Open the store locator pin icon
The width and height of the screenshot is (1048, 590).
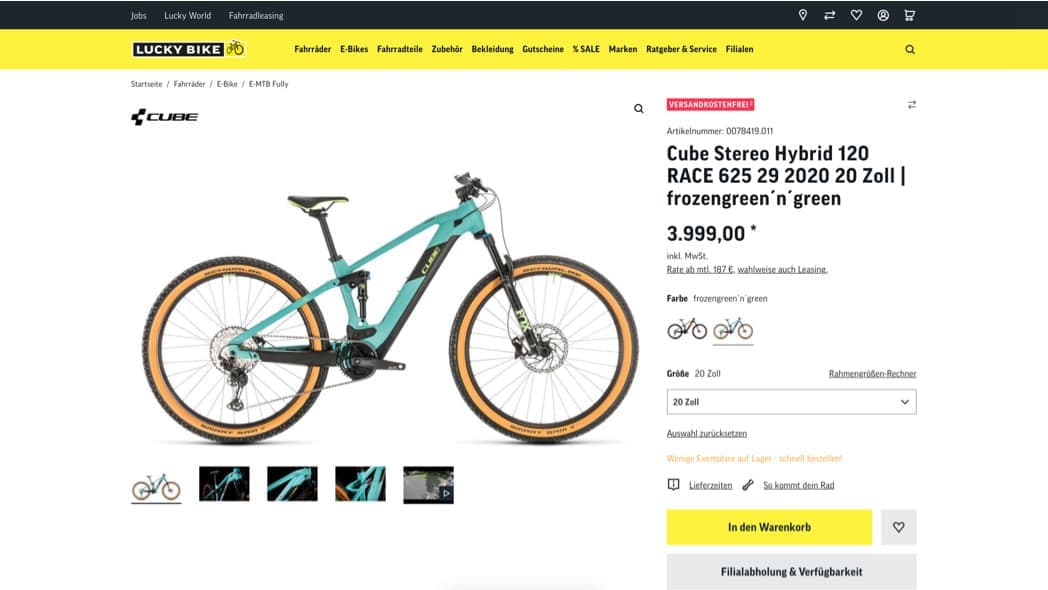point(805,15)
